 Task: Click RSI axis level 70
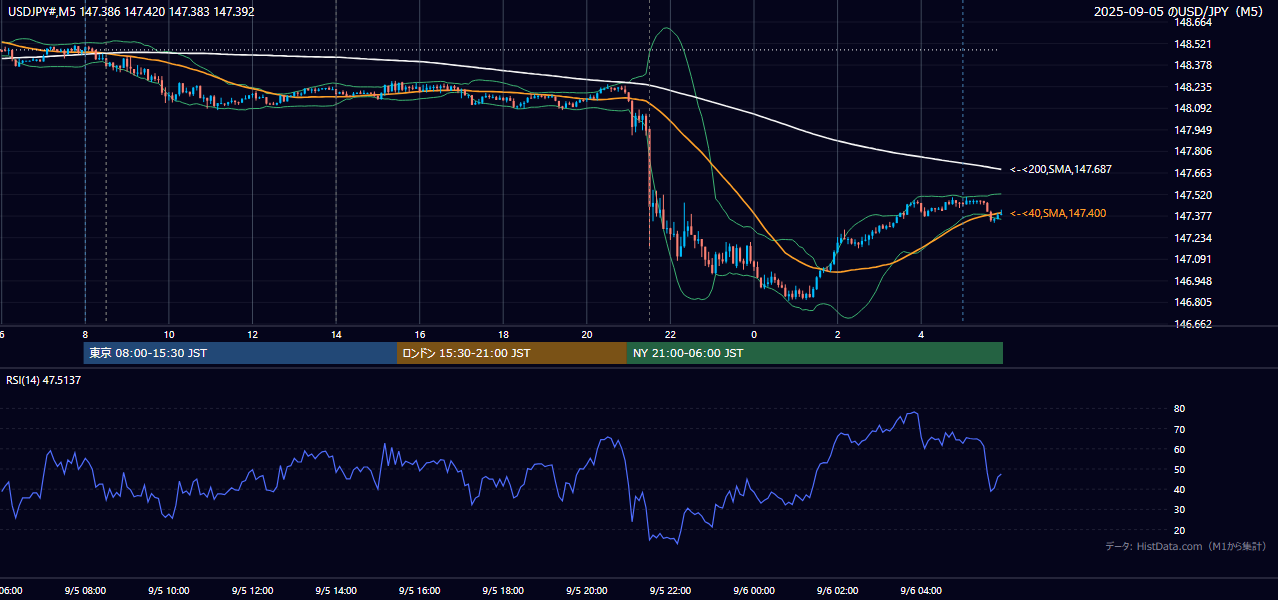click(x=1179, y=429)
